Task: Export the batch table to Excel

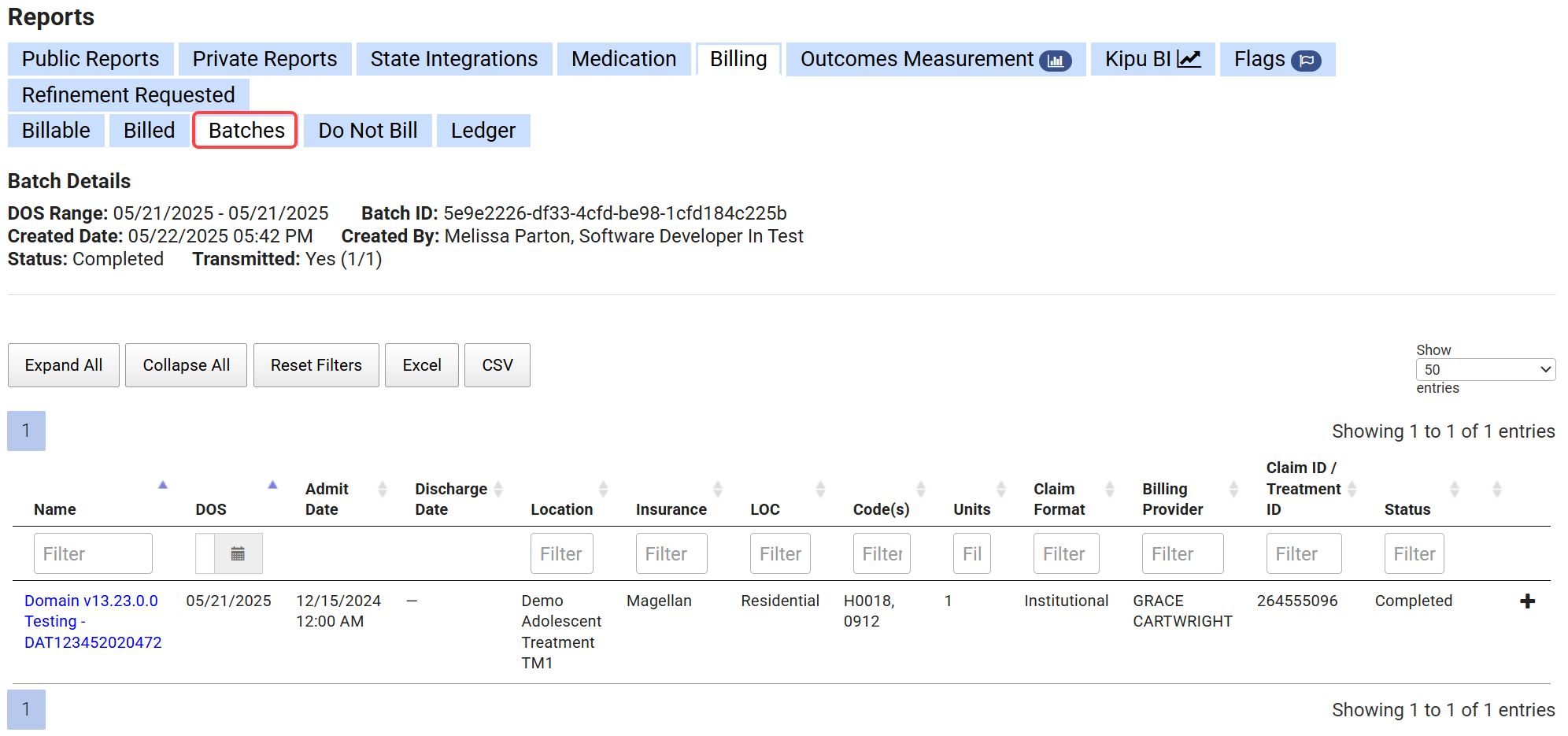Action: tap(421, 365)
